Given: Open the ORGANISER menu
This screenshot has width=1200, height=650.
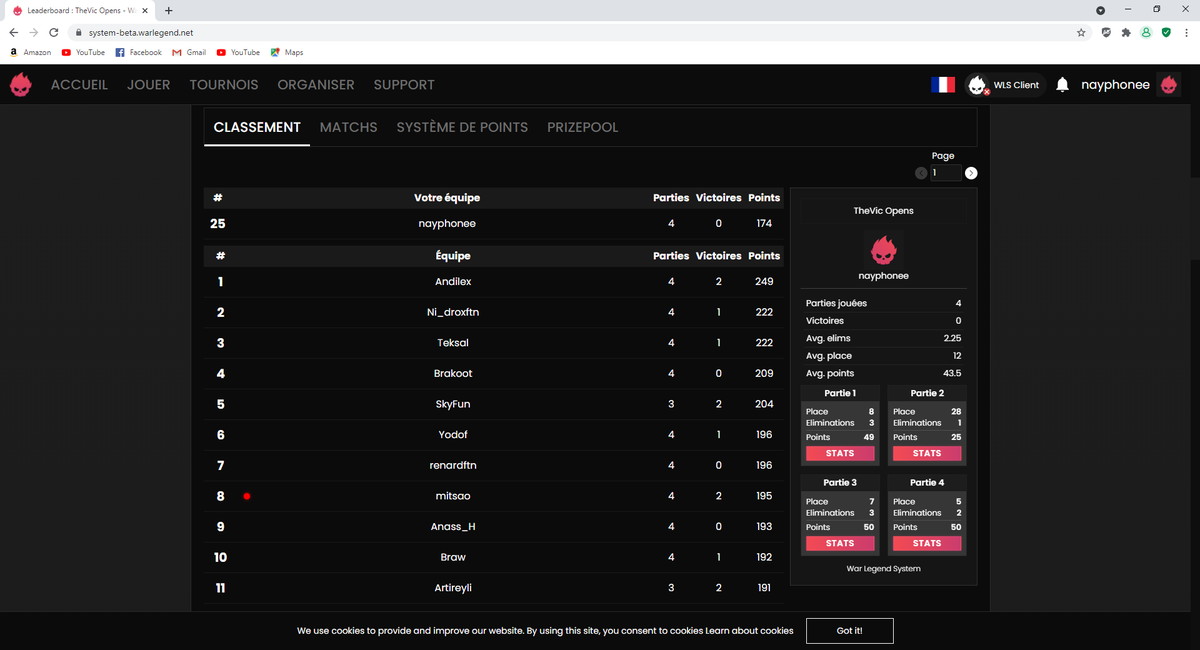Looking at the screenshot, I should coord(316,85).
